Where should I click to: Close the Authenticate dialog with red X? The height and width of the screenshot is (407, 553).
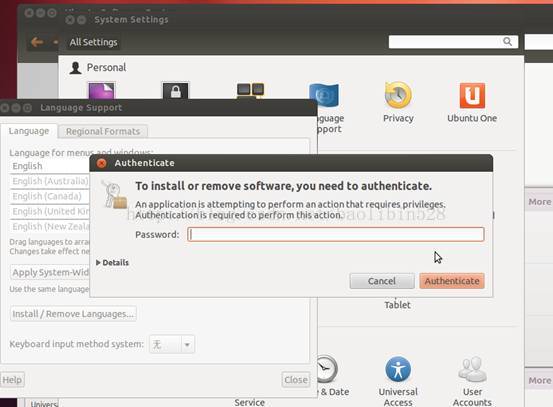pos(102,163)
